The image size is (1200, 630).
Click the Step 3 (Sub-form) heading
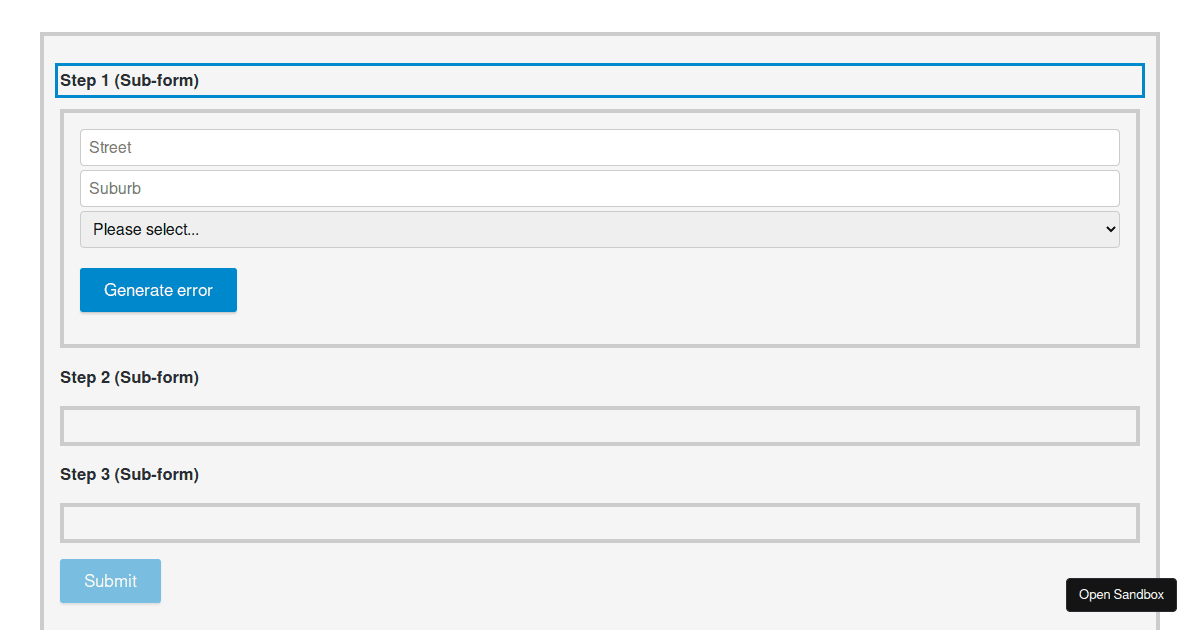[129, 474]
